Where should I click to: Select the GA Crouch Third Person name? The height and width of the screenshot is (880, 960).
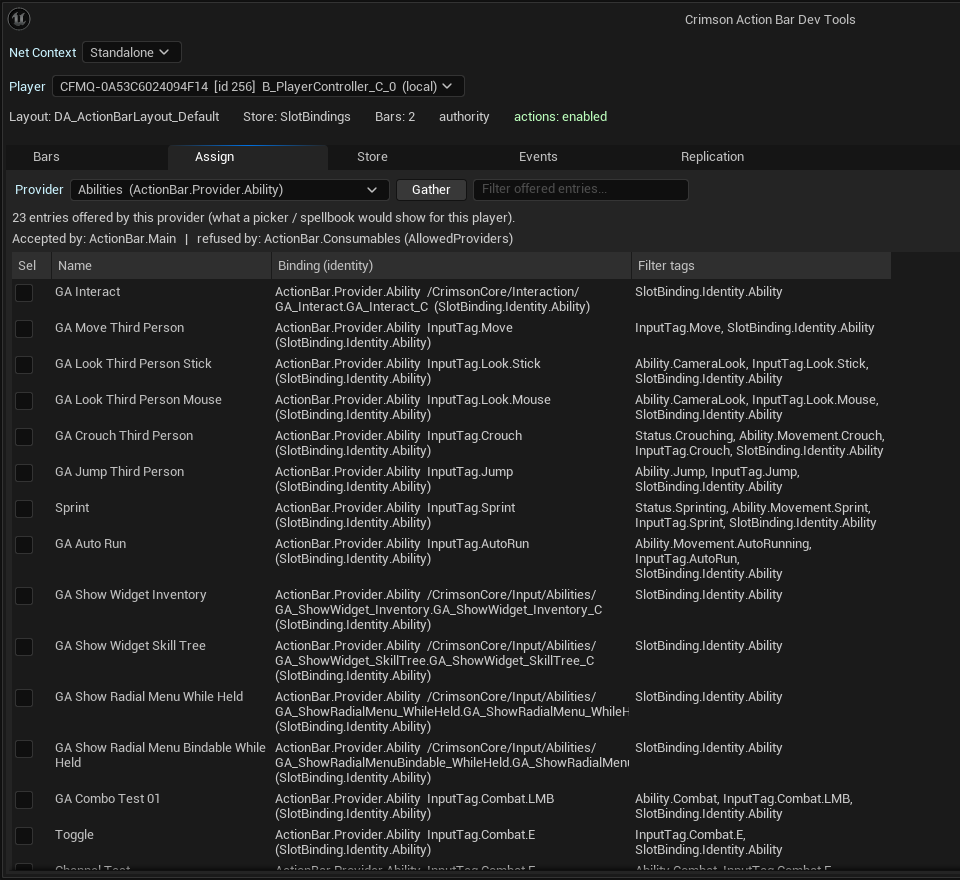124,436
